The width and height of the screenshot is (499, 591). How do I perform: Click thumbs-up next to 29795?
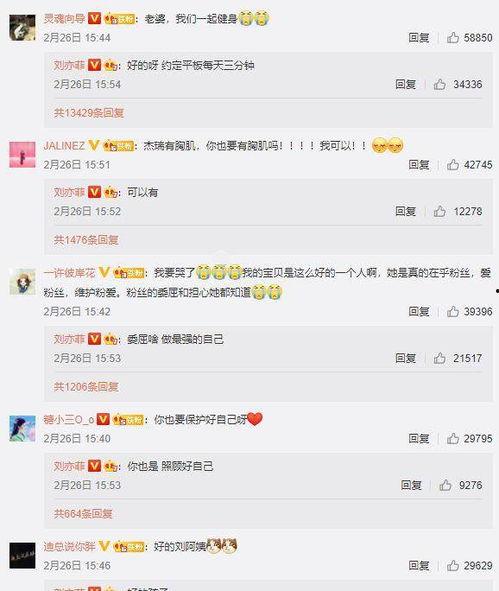pos(453,438)
